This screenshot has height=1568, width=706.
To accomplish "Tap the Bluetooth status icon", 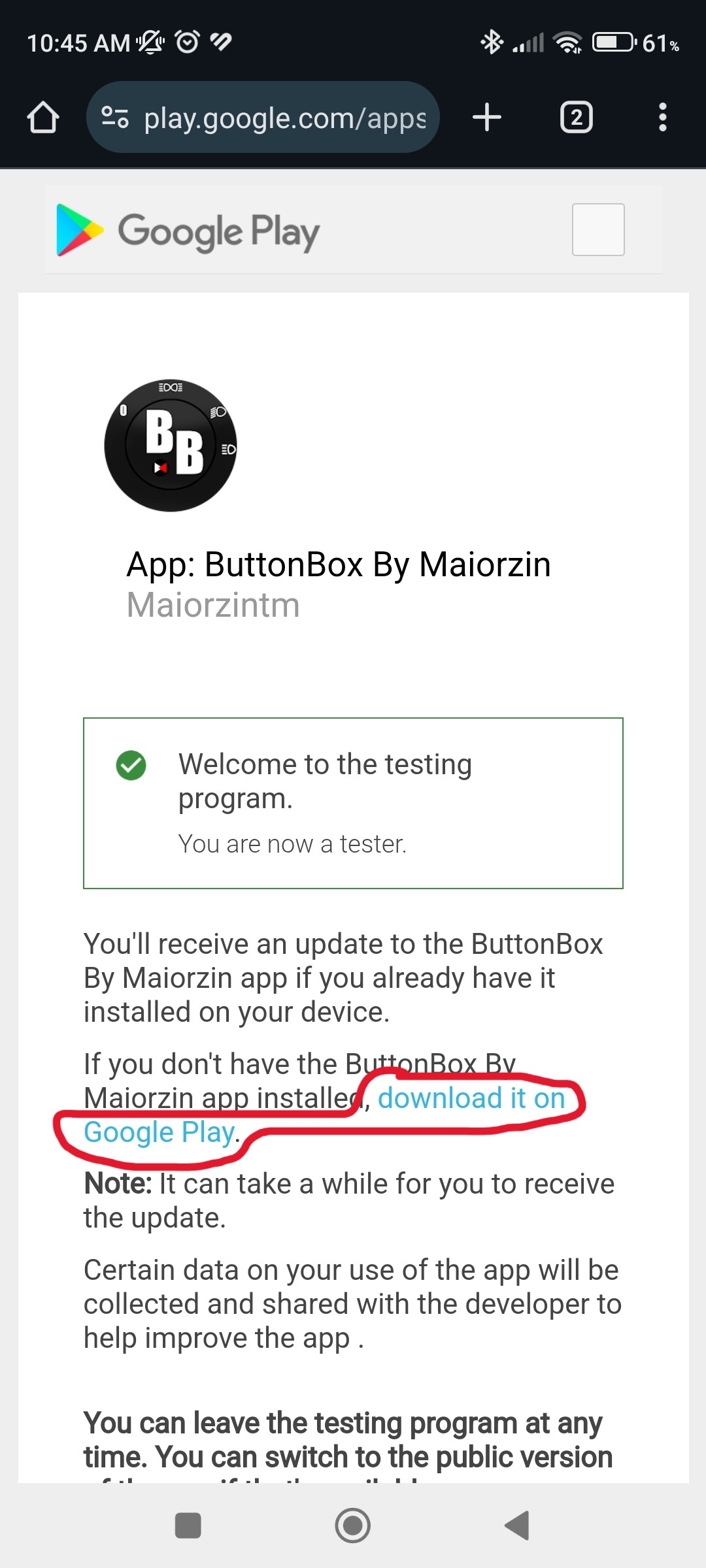I will (492, 42).
